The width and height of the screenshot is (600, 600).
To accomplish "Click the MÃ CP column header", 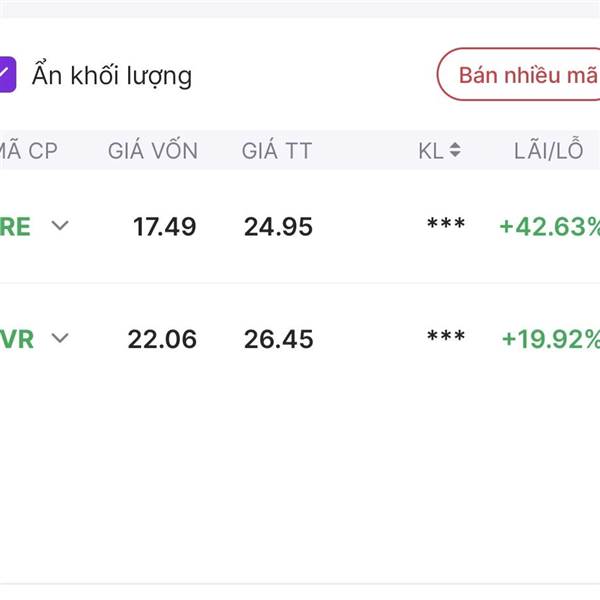I will tap(28, 151).
